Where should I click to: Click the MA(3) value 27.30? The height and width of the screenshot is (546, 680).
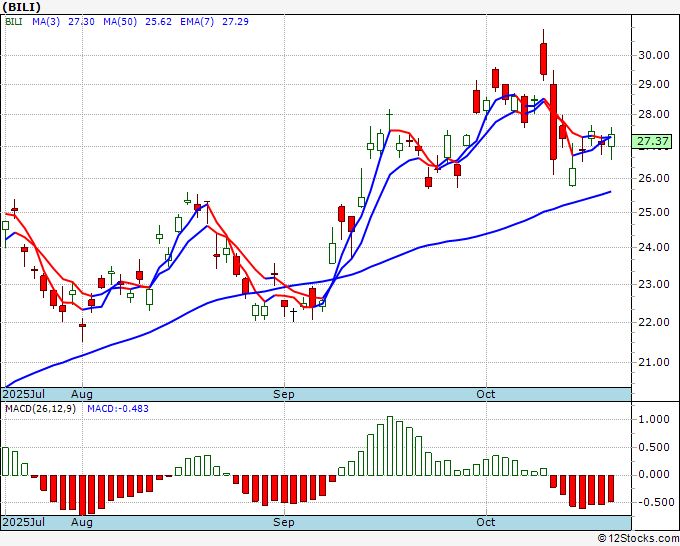click(x=81, y=22)
